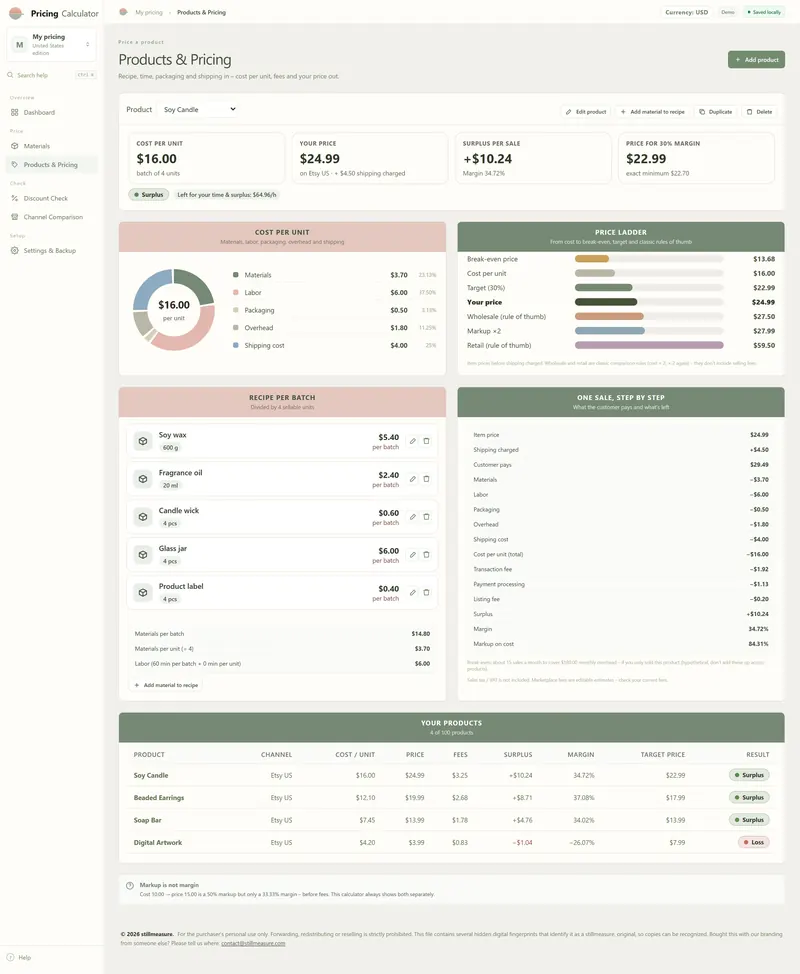
Task: Click the Search help field
Action: coord(52,75)
